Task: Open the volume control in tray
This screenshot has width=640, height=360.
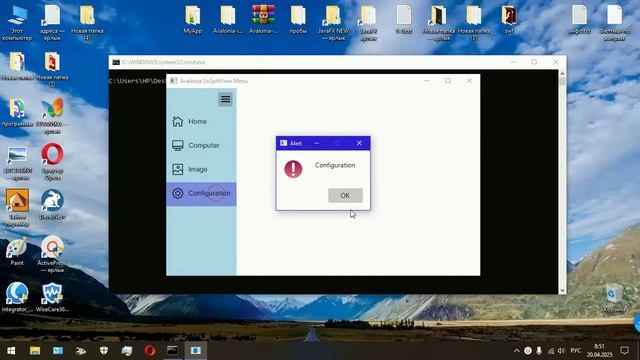Action: click(x=561, y=351)
